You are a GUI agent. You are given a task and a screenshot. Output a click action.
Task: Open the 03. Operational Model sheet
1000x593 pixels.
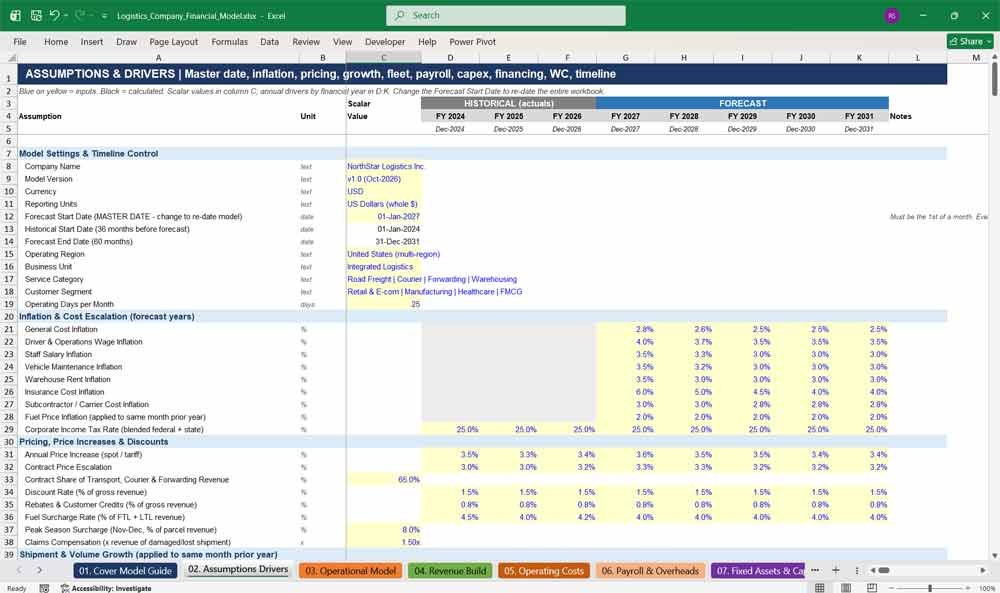[x=351, y=571]
